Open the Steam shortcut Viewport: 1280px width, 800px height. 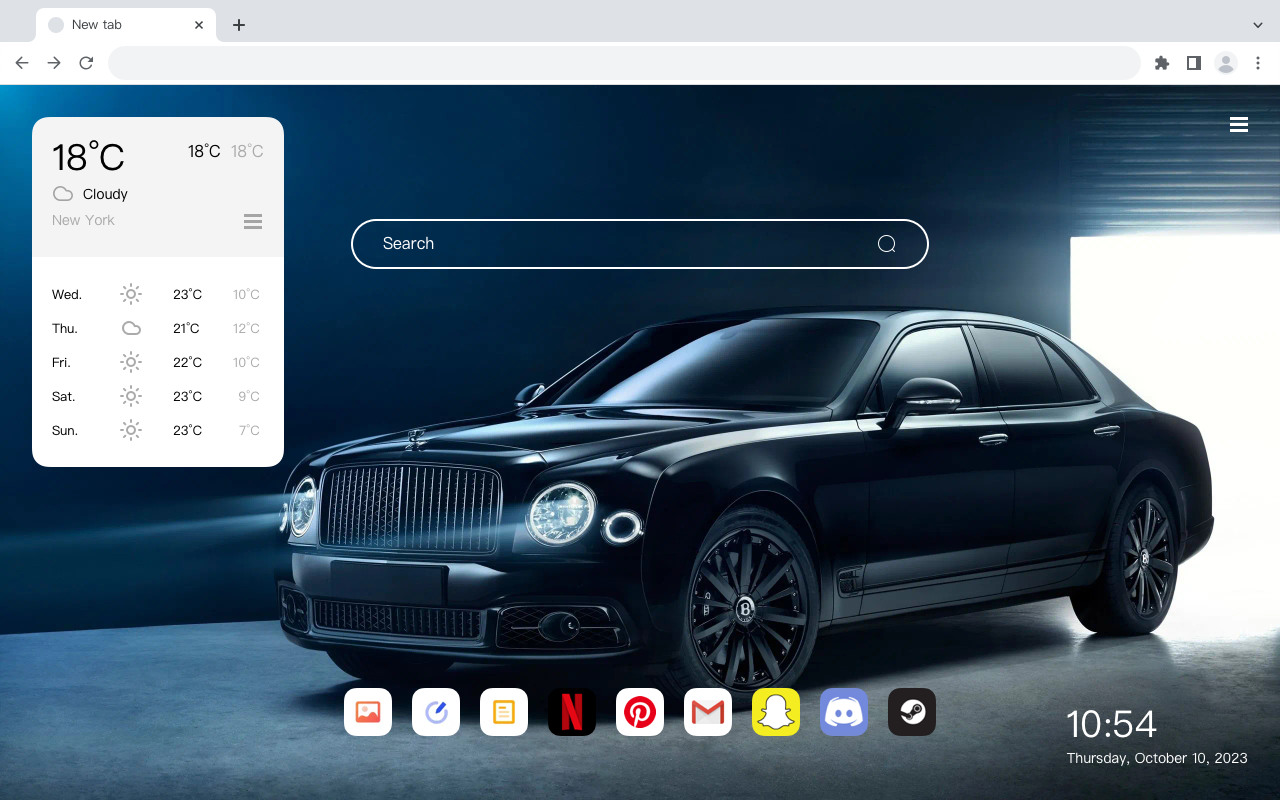[x=912, y=712]
